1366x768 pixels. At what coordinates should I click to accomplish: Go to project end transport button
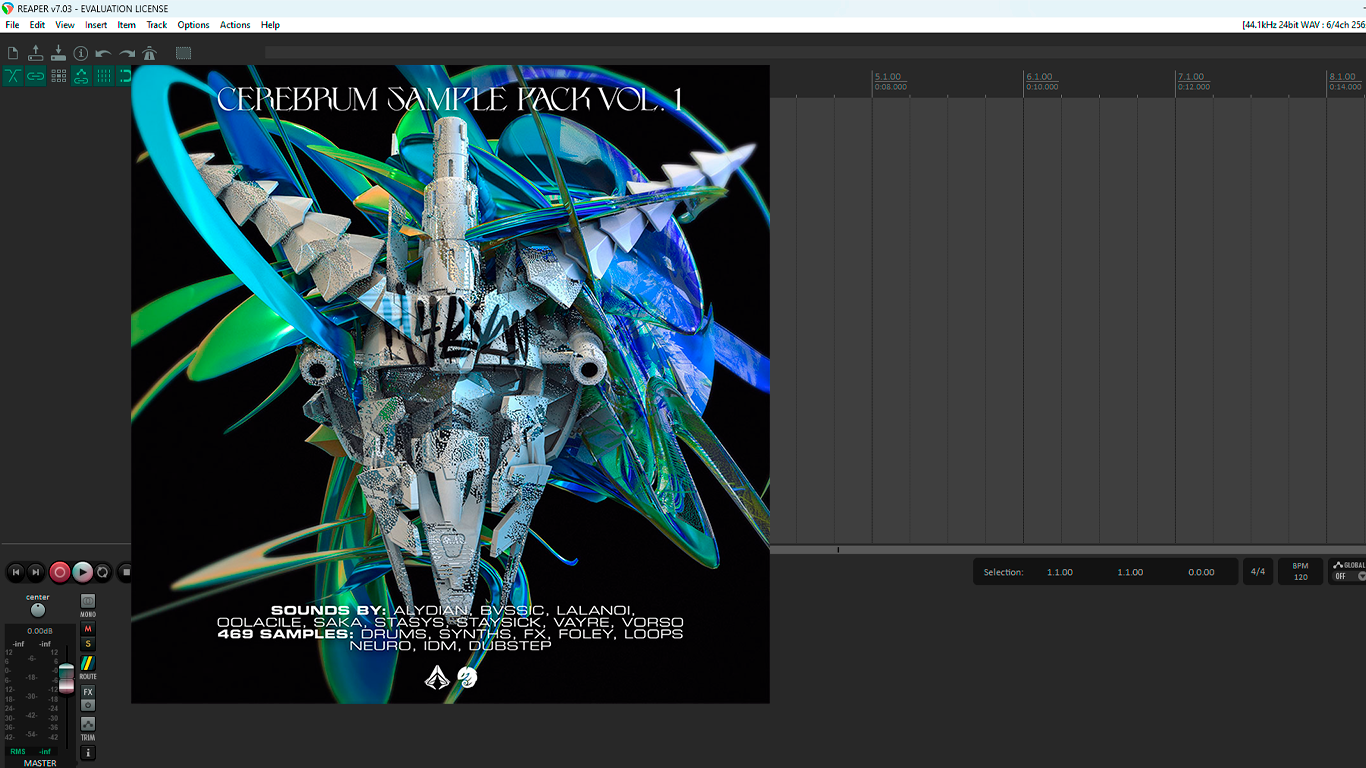pos(36,572)
